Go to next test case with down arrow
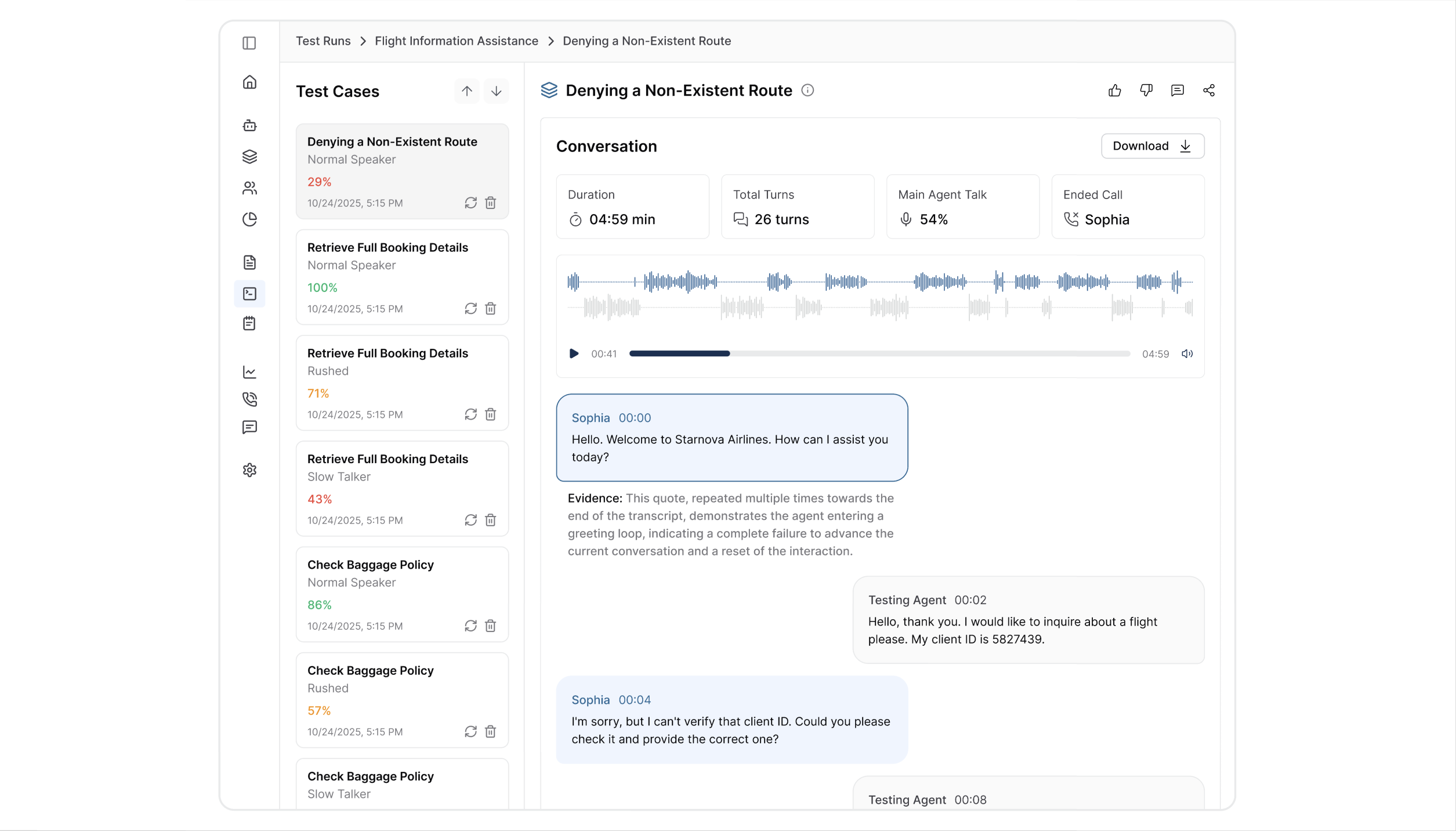The height and width of the screenshot is (831, 1456). pos(496,91)
